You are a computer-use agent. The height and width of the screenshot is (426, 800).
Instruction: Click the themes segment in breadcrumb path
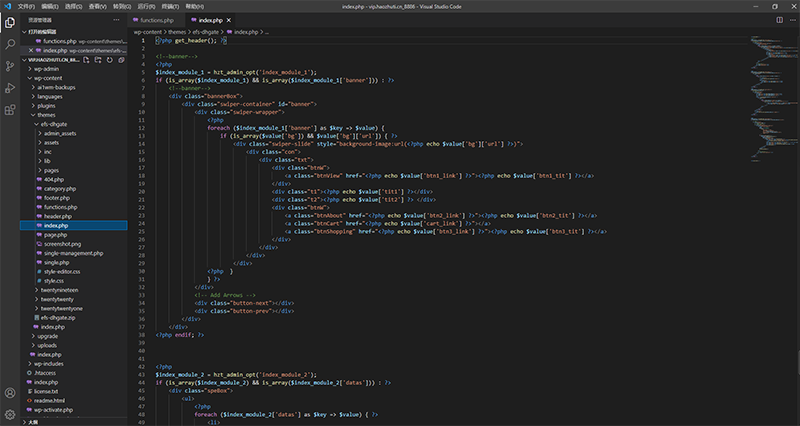(177, 32)
